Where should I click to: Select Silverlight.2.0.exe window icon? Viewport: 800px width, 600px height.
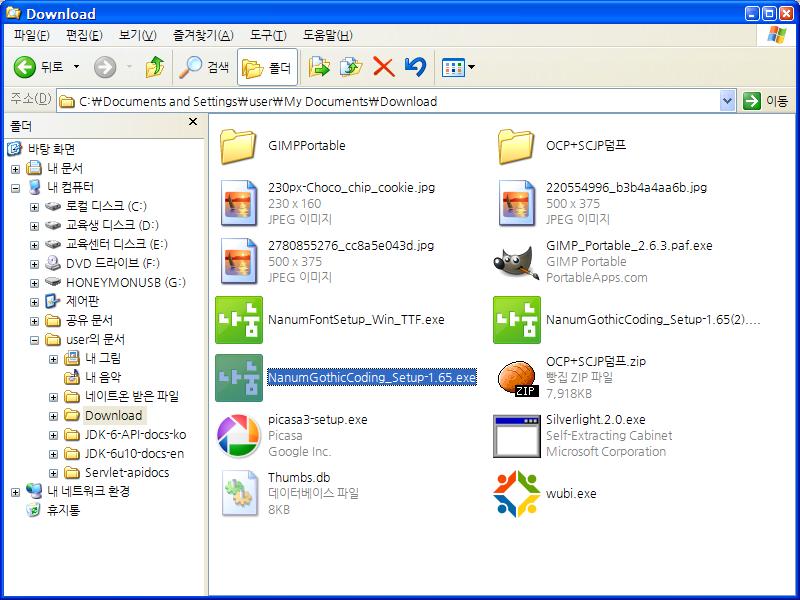pyautogui.click(x=516, y=436)
